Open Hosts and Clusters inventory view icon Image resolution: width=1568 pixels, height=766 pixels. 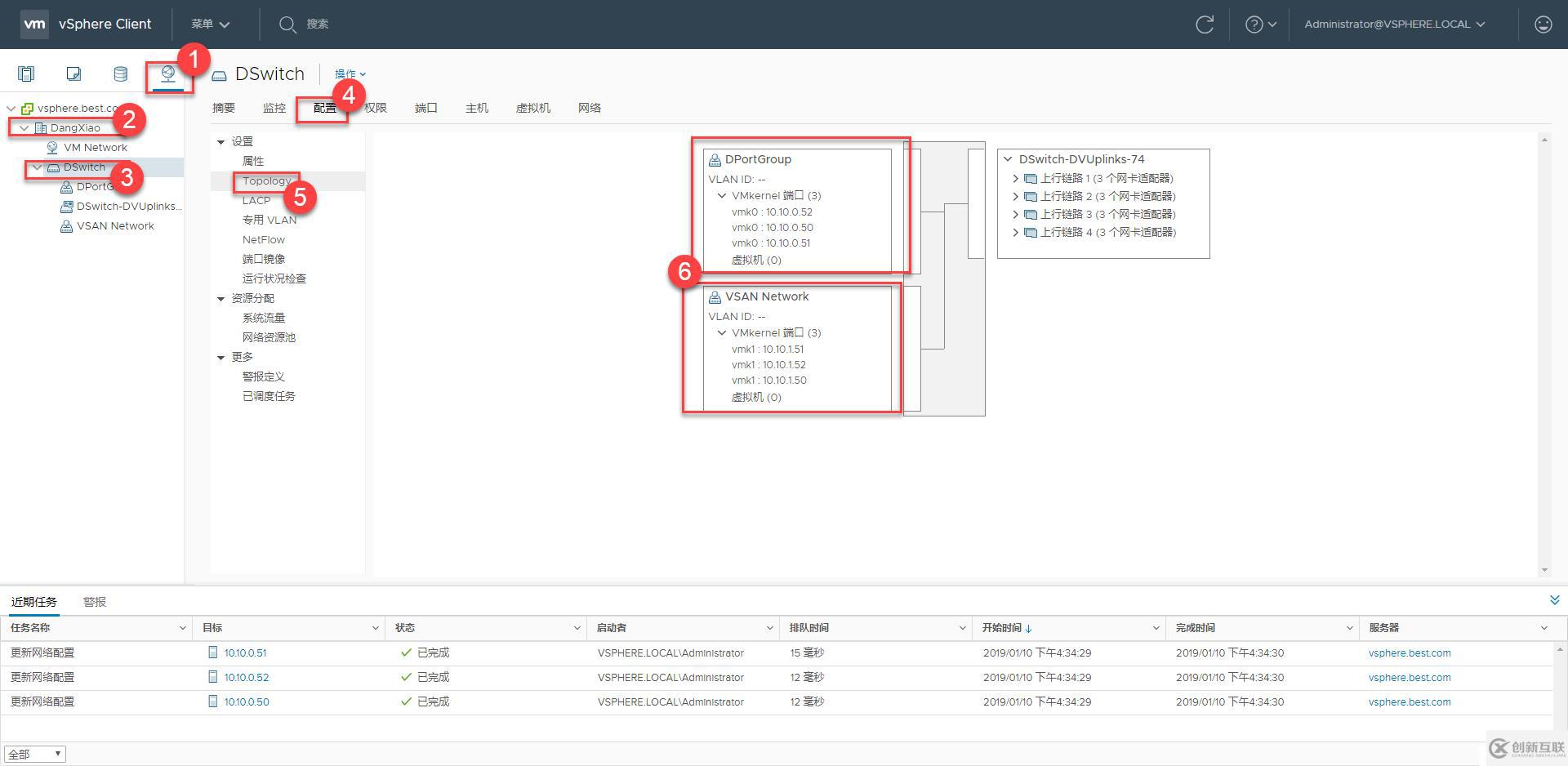tap(26, 74)
